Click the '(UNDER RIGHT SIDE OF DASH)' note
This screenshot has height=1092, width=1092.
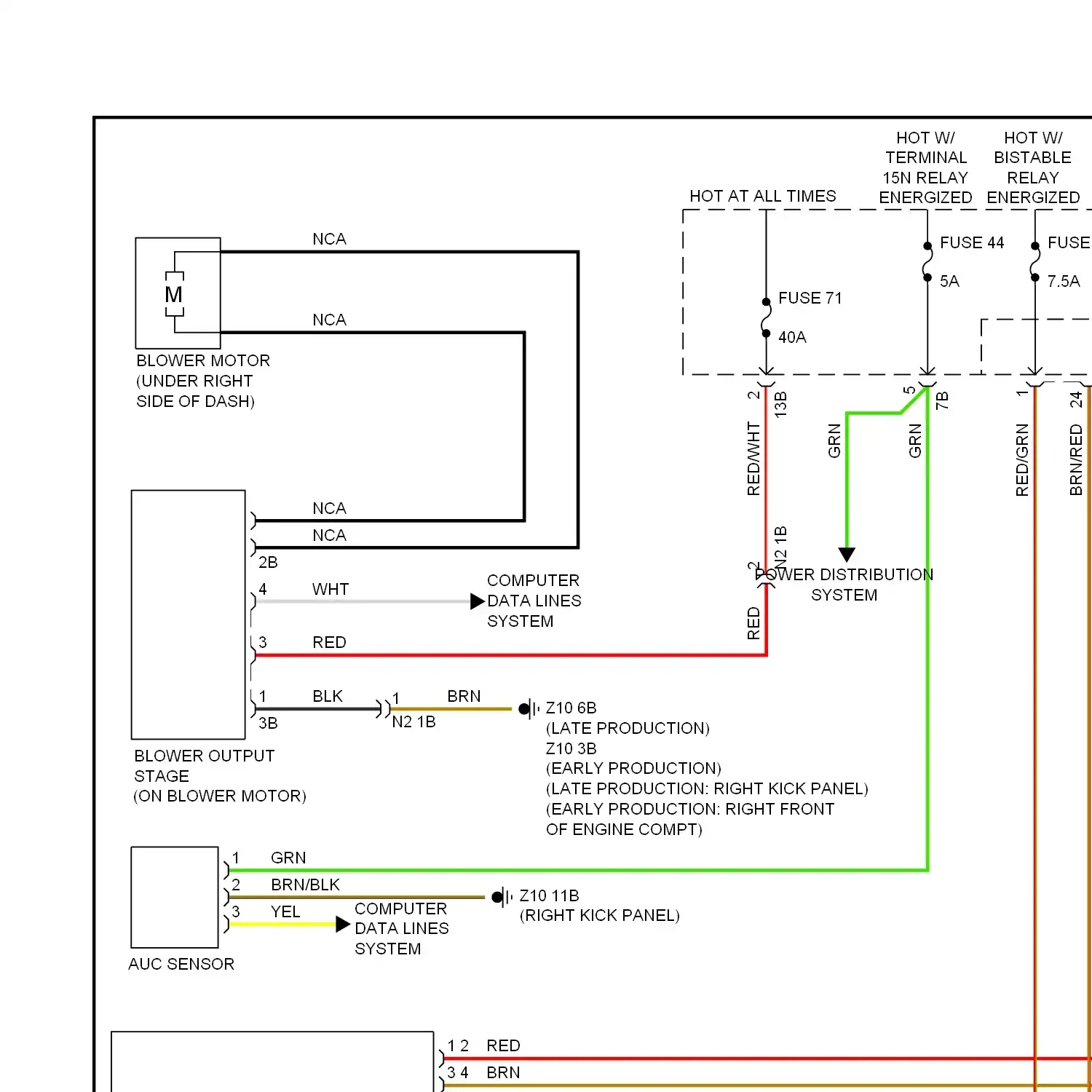pyautogui.click(x=195, y=392)
